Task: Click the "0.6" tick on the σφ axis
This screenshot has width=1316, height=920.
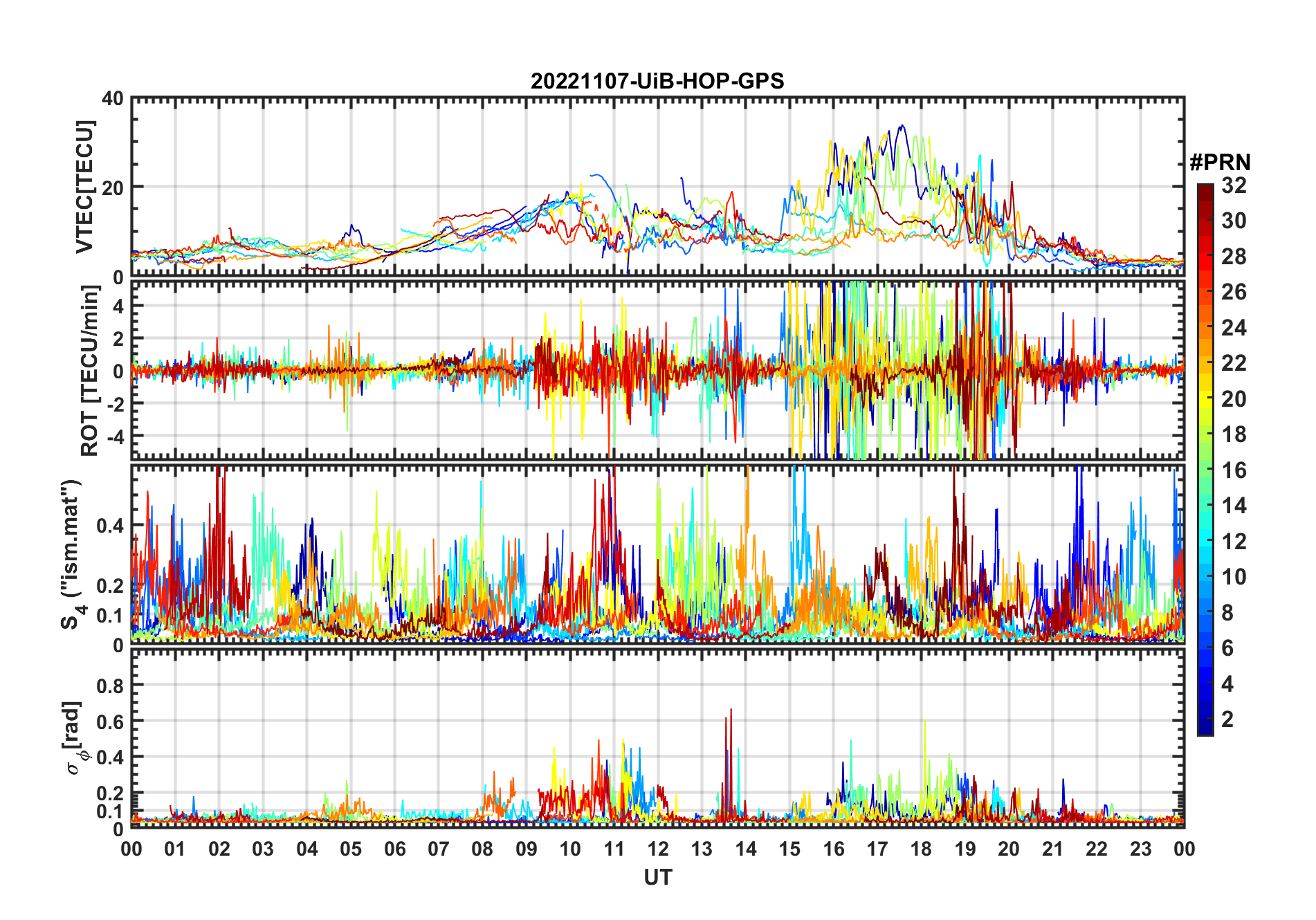Action: coord(111,721)
